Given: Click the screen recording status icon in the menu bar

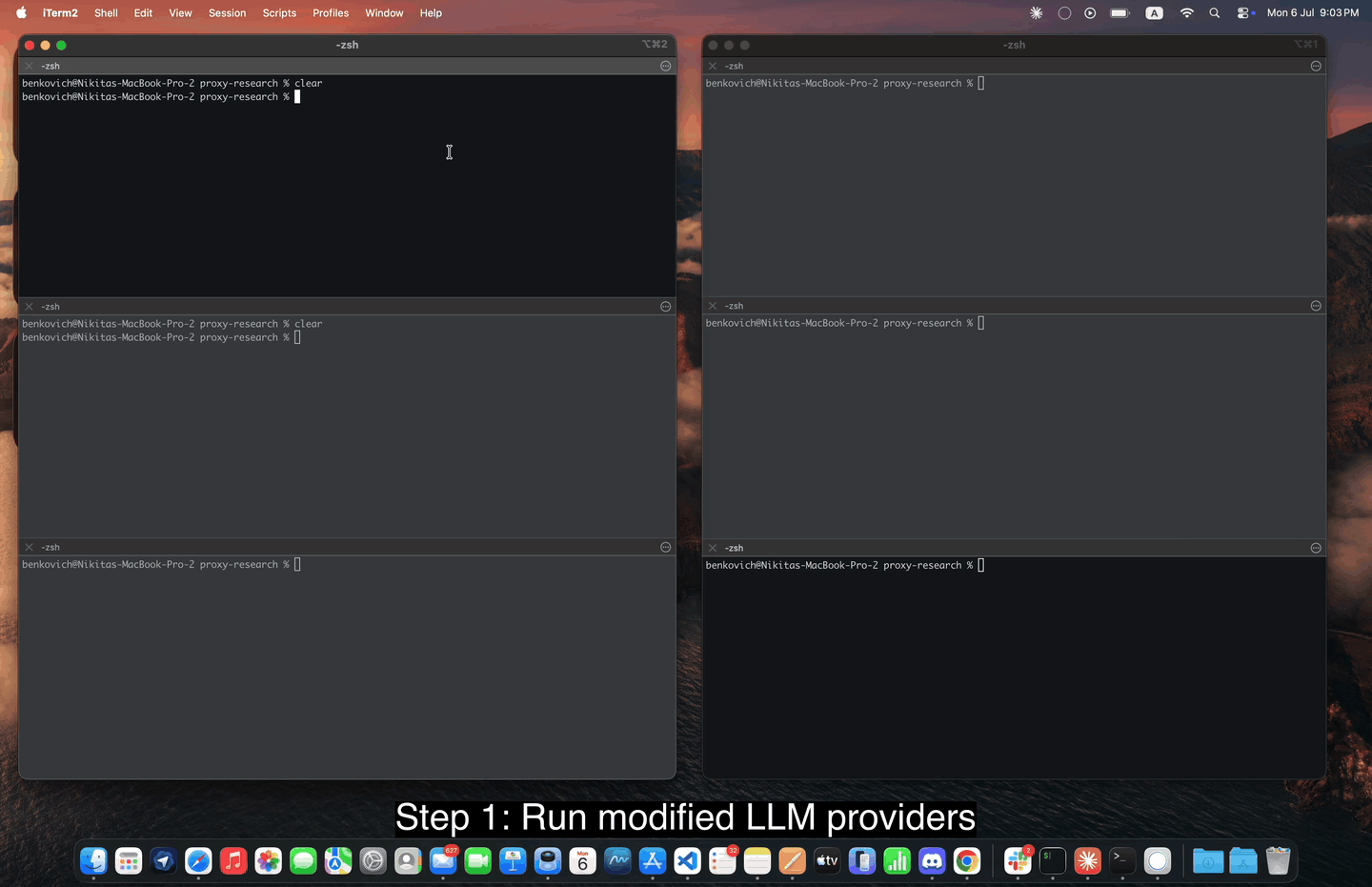Looking at the screenshot, I should click(1090, 13).
